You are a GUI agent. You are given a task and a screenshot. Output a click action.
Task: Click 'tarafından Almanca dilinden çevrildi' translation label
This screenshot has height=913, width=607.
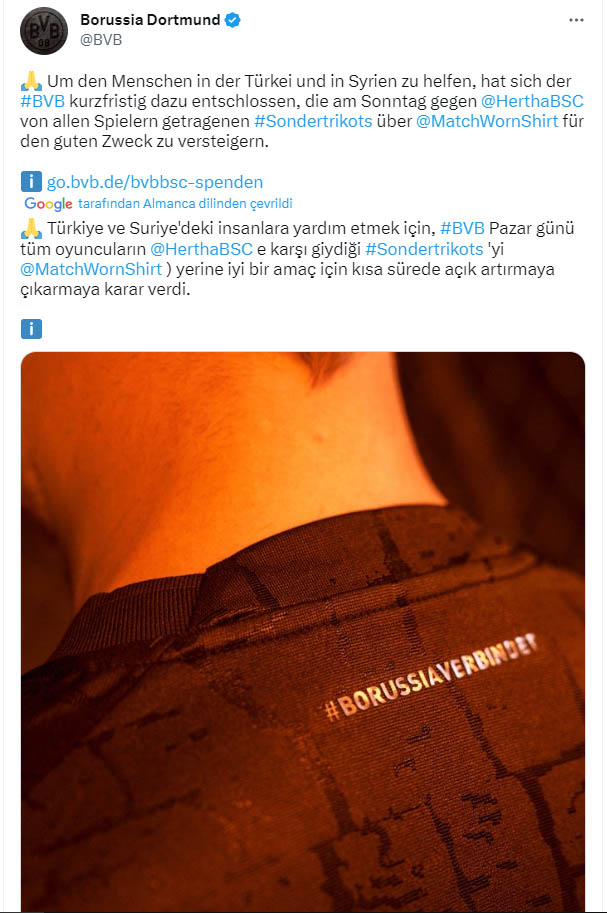[x=185, y=203]
